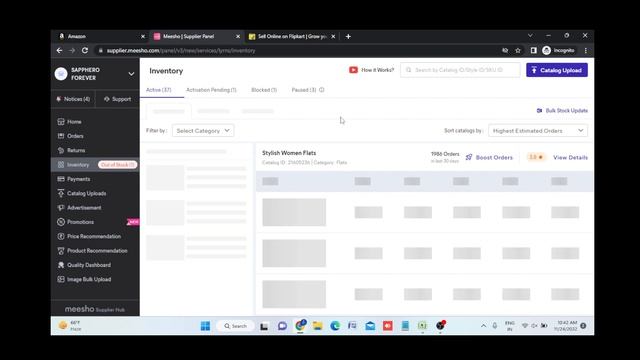Image resolution: width=640 pixels, height=360 pixels.
Task: Click the Stylish Women Flats title
Action: coord(289,153)
